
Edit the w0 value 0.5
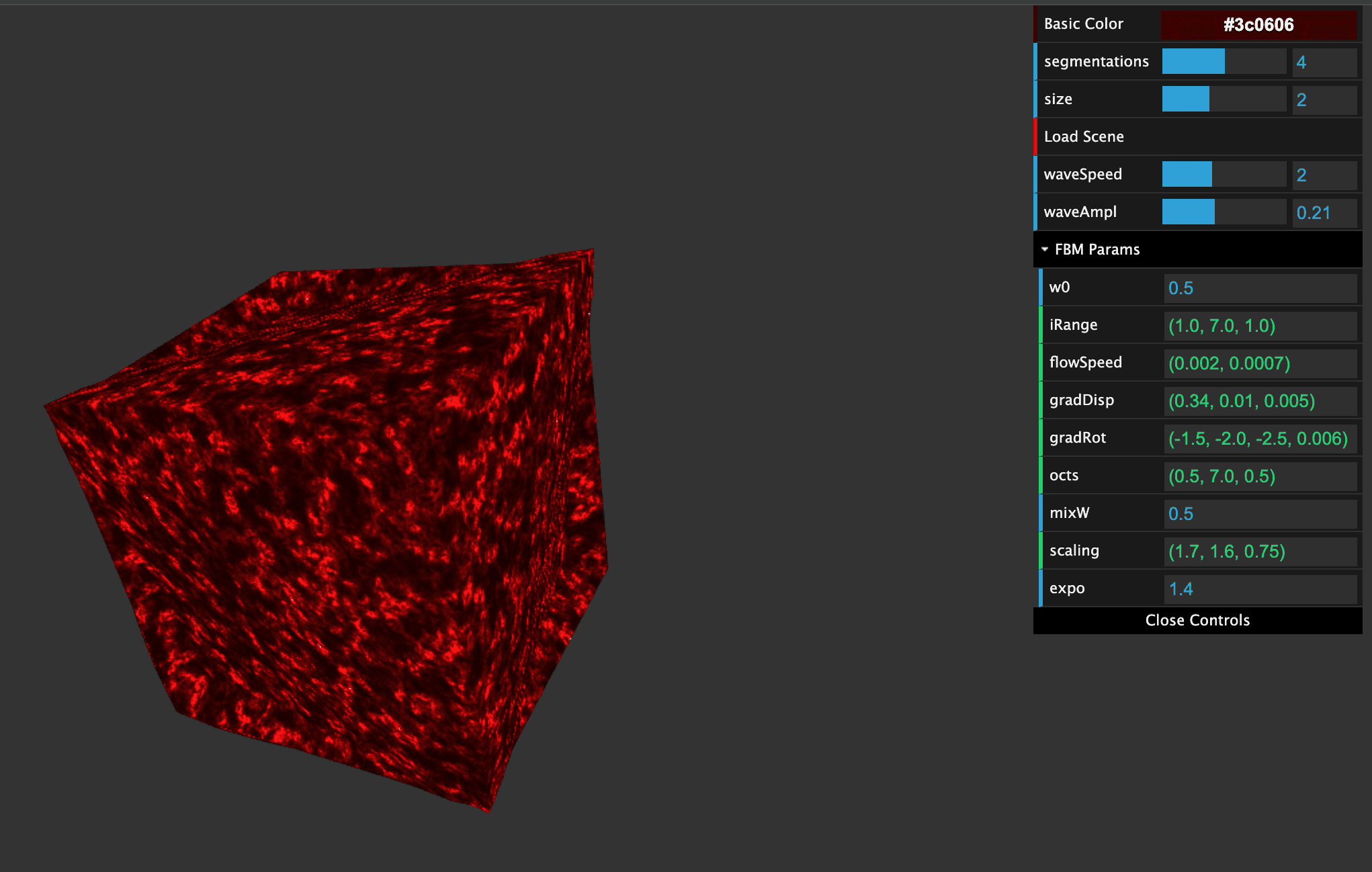tap(1260, 288)
